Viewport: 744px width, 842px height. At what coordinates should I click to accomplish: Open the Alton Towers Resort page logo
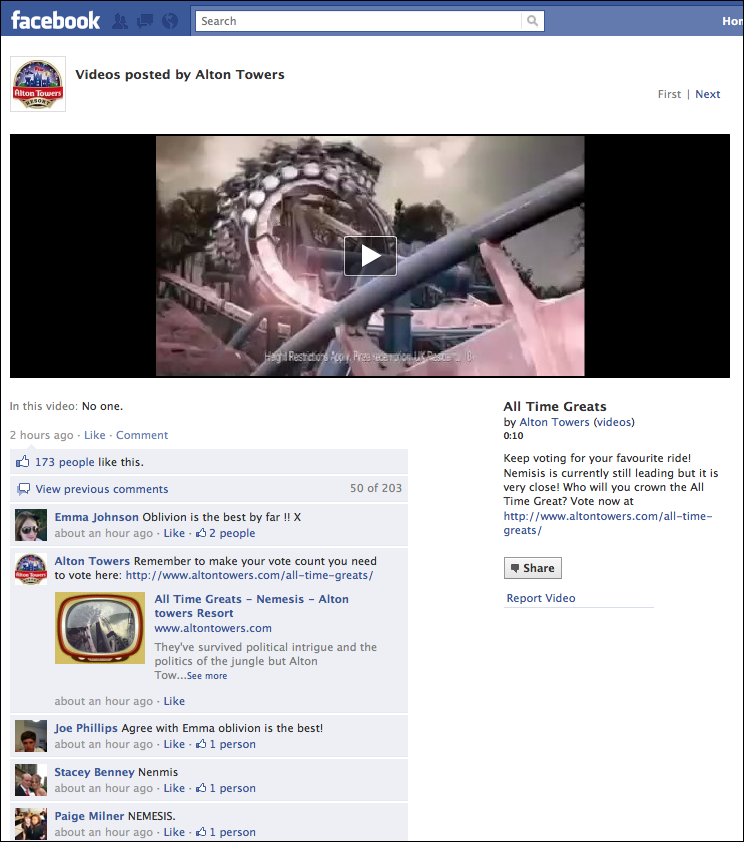[38, 84]
